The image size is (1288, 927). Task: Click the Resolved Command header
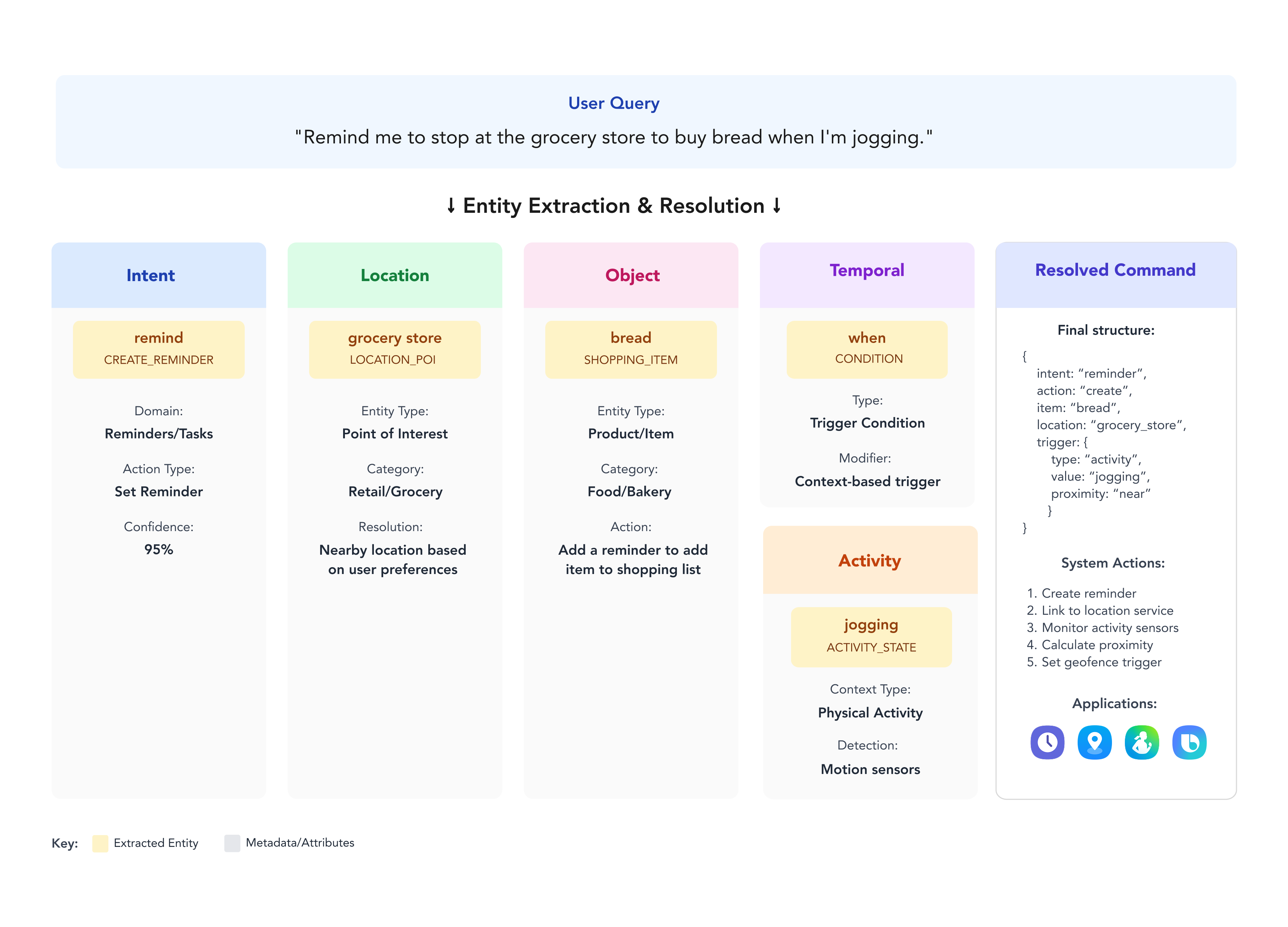point(1115,270)
